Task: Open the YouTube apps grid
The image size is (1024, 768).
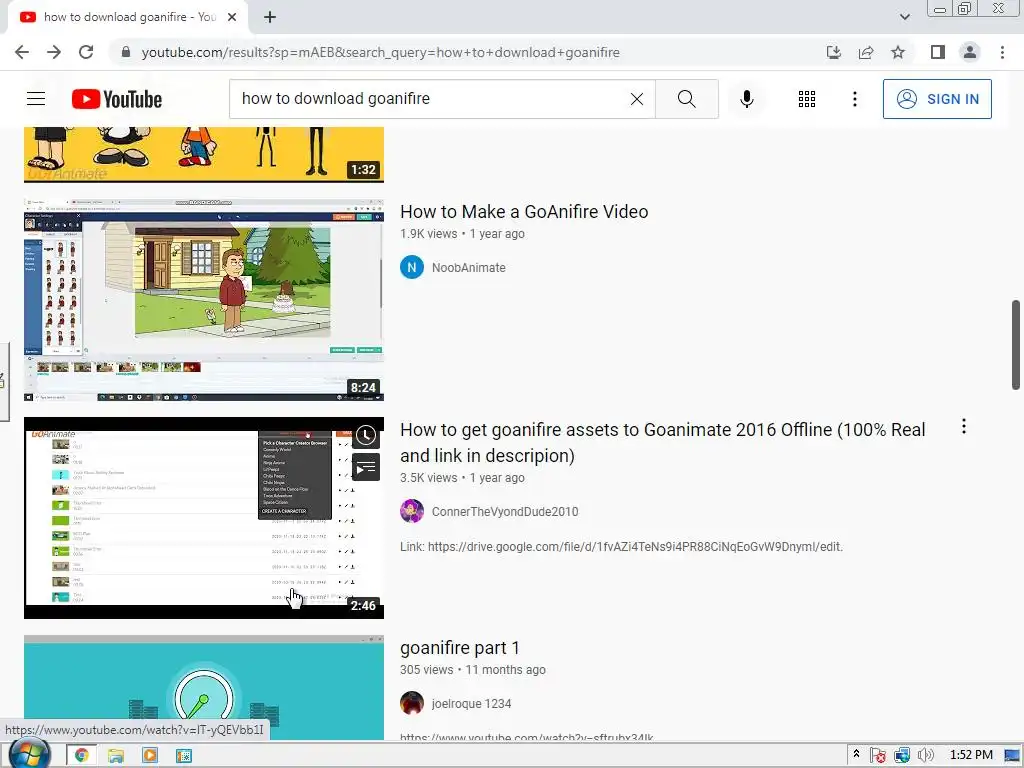Action: (807, 99)
